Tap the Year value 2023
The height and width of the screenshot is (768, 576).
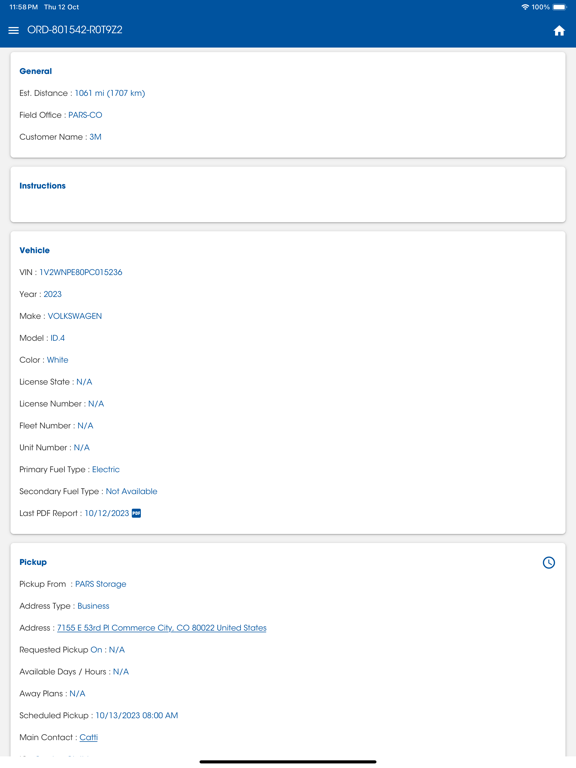(x=52, y=294)
